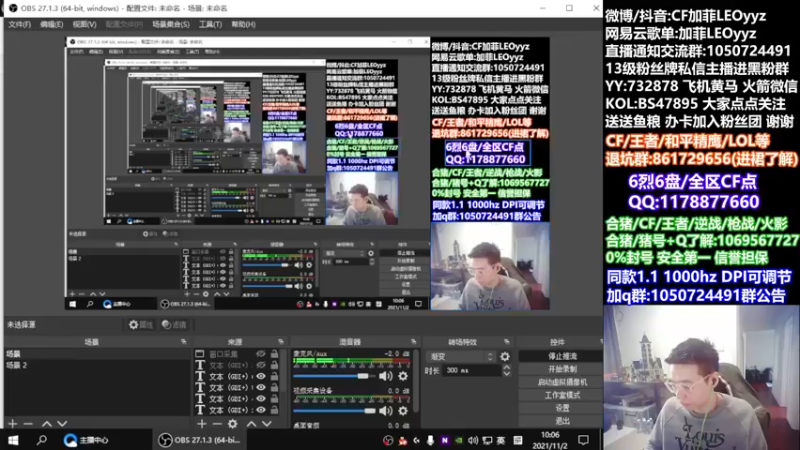Viewport: 800px width, 450px height.
Task: Select 场景 2 in the scenes list
Action: tap(97, 365)
